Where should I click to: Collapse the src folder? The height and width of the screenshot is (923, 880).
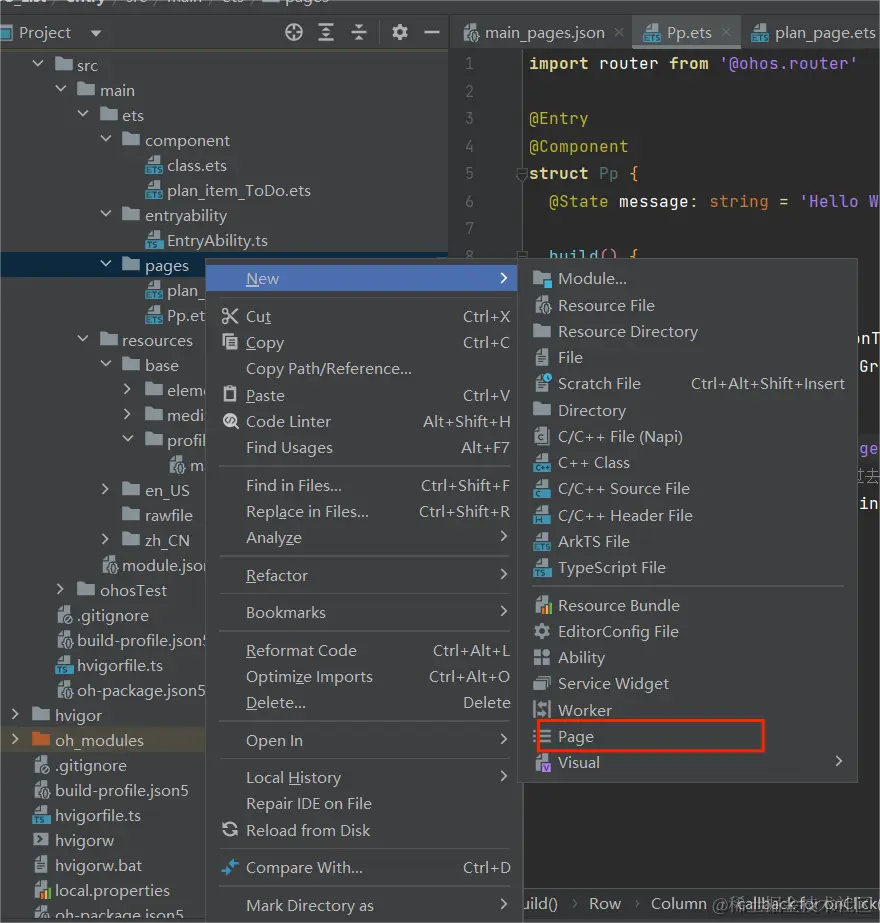(x=38, y=64)
